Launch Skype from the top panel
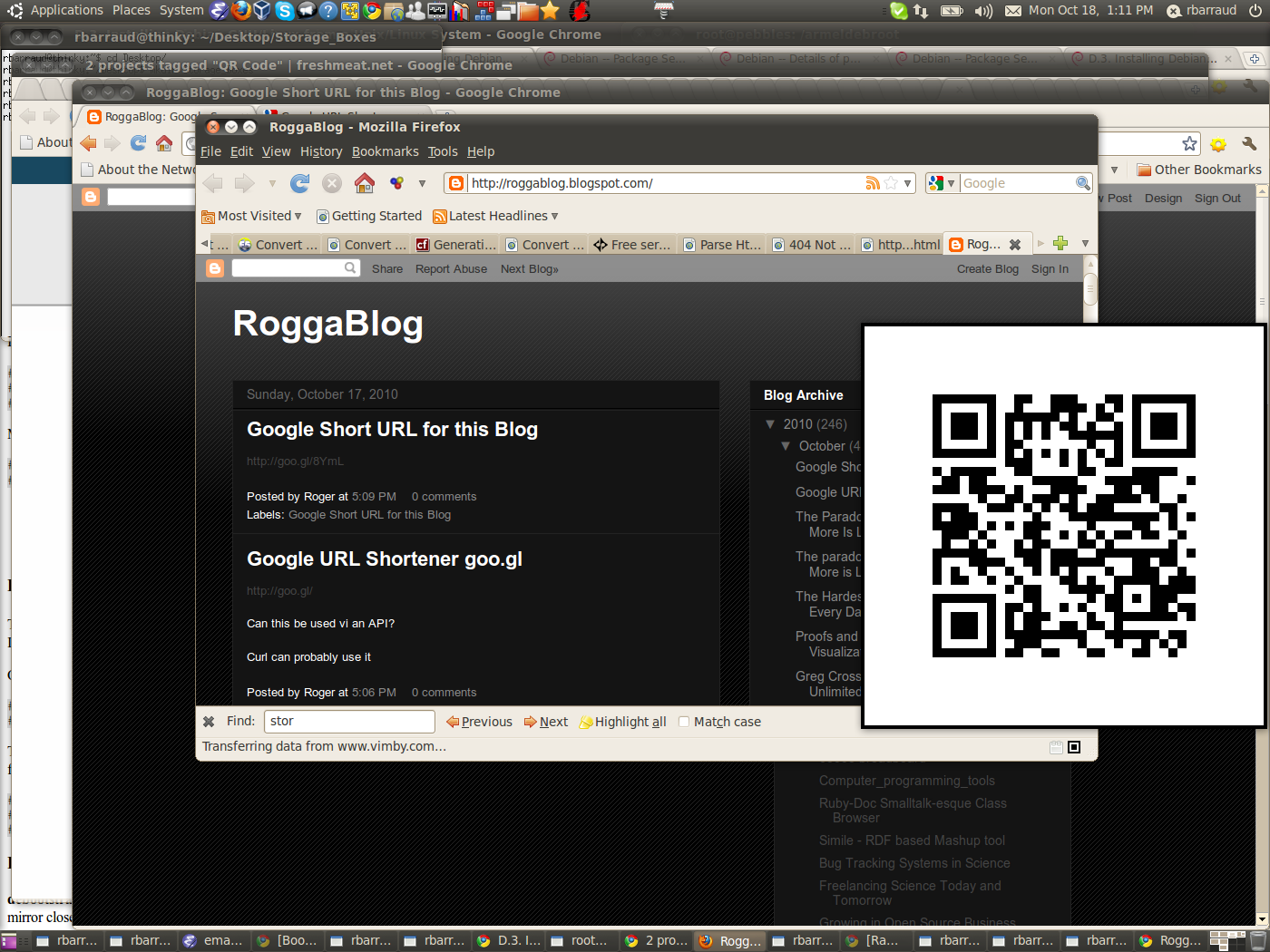1270x952 pixels. click(x=284, y=11)
